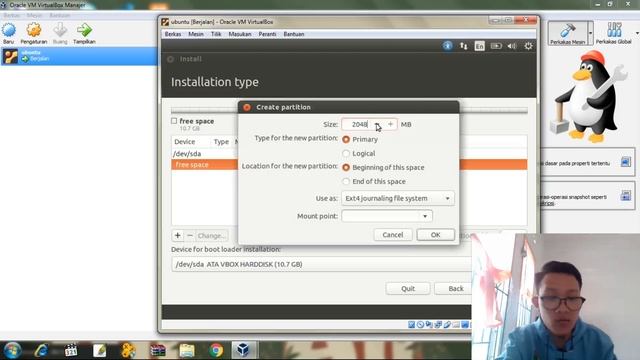Open the Tilik menu

pos(216,34)
